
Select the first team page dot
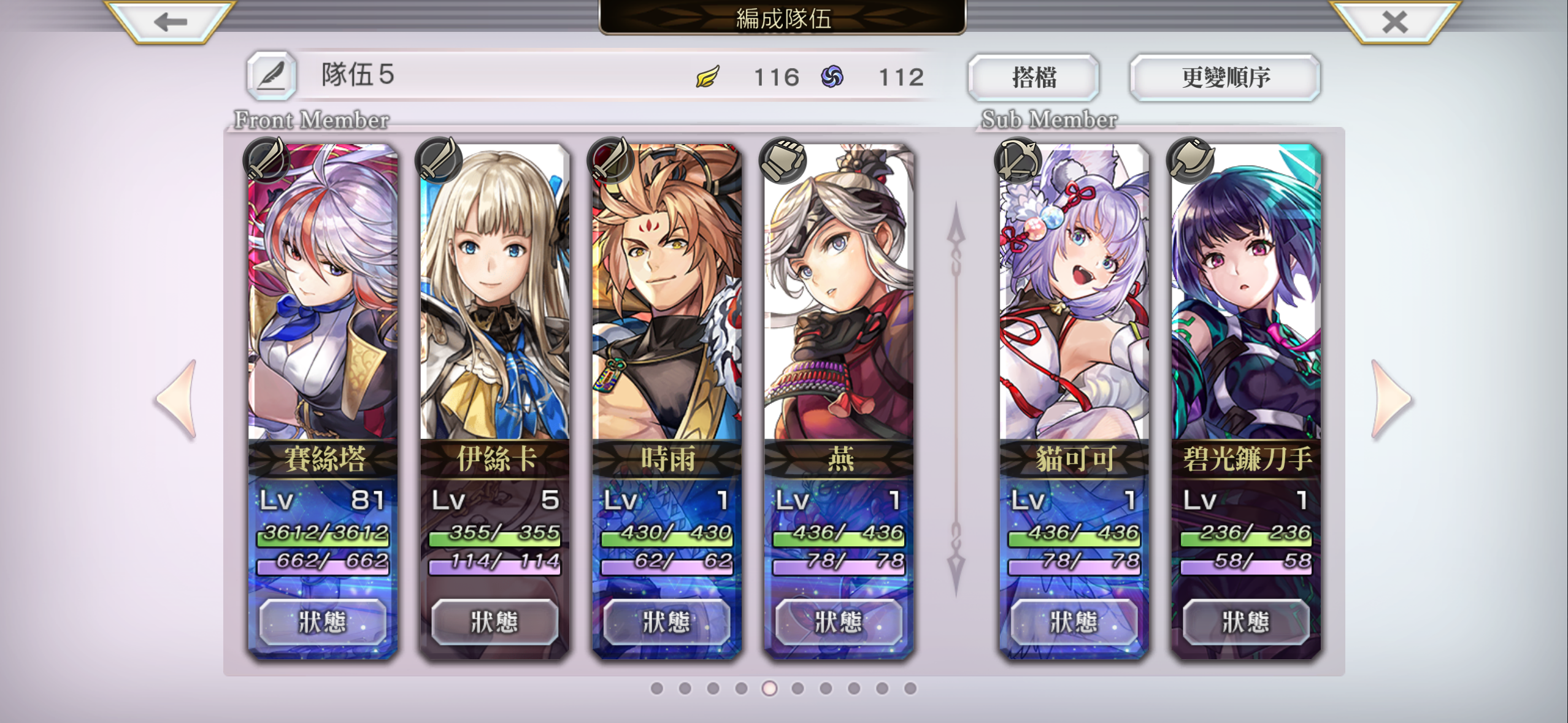(656, 689)
